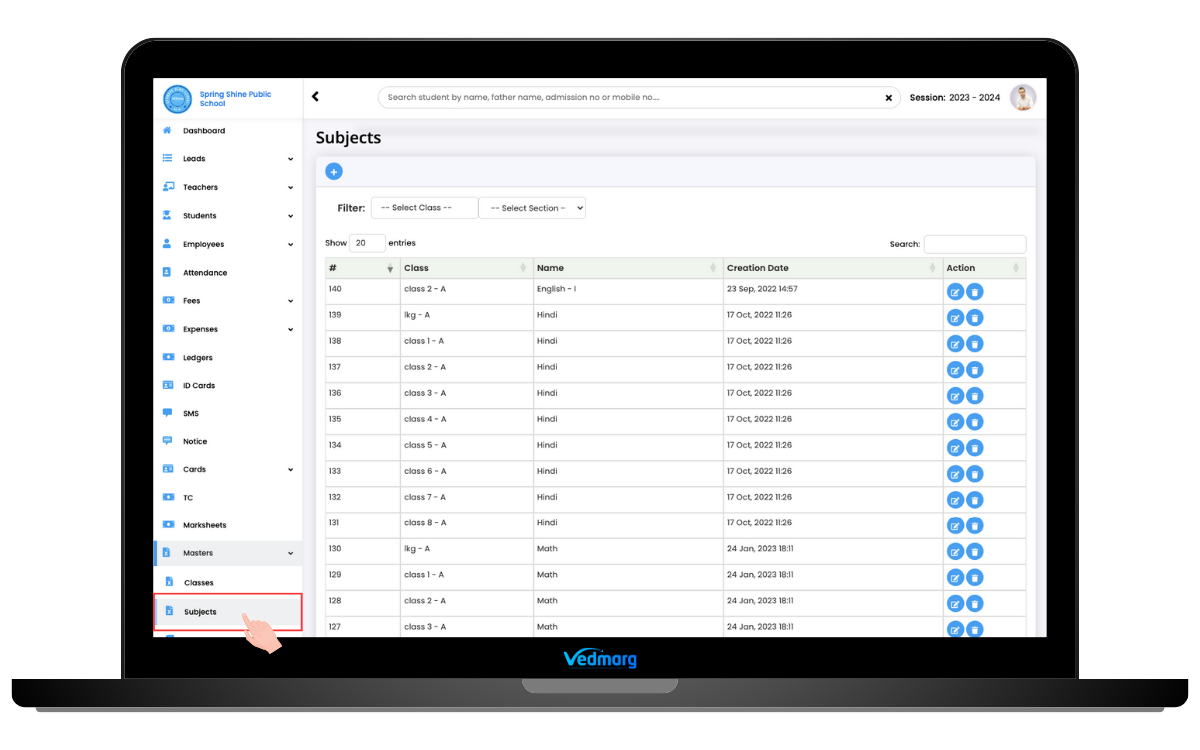Go to Classes under Masters
The image size is (1200, 750).
198,583
